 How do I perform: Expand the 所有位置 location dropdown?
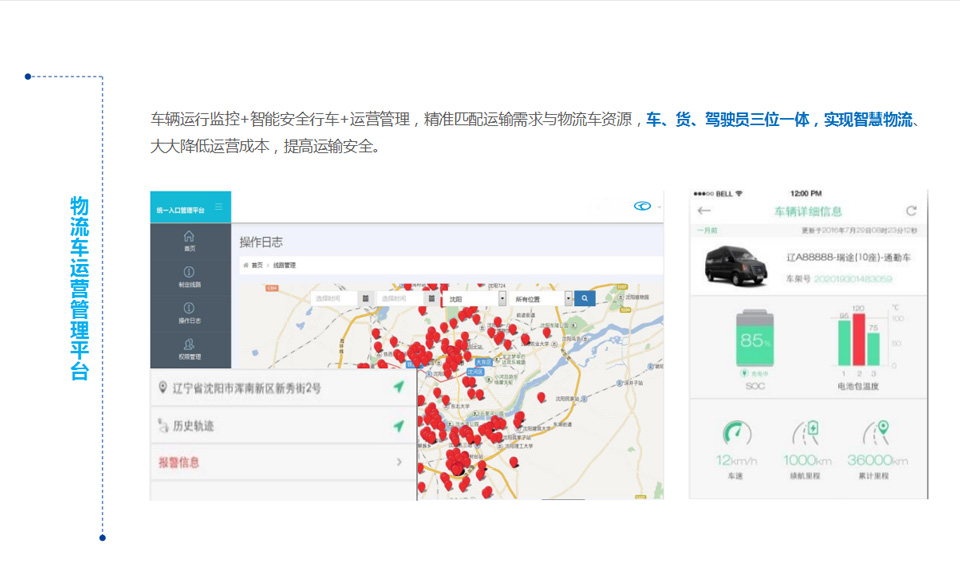541,298
